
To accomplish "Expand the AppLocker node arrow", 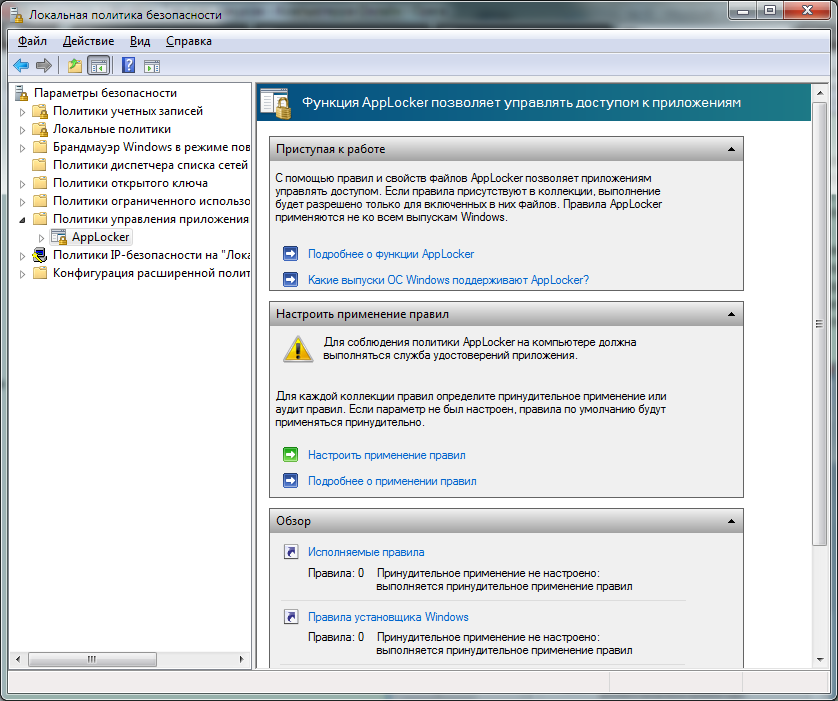I will tap(41, 238).
